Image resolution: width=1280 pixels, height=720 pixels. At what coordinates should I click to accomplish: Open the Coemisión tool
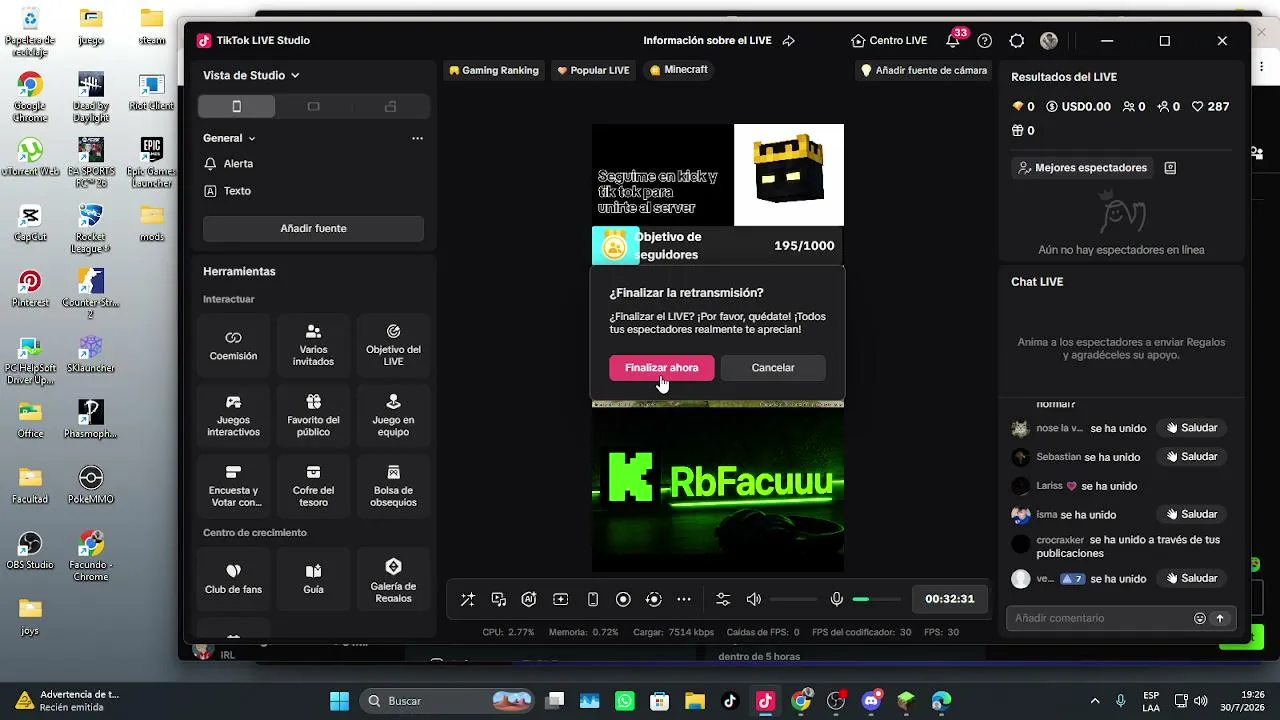click(x=233, y=346)
